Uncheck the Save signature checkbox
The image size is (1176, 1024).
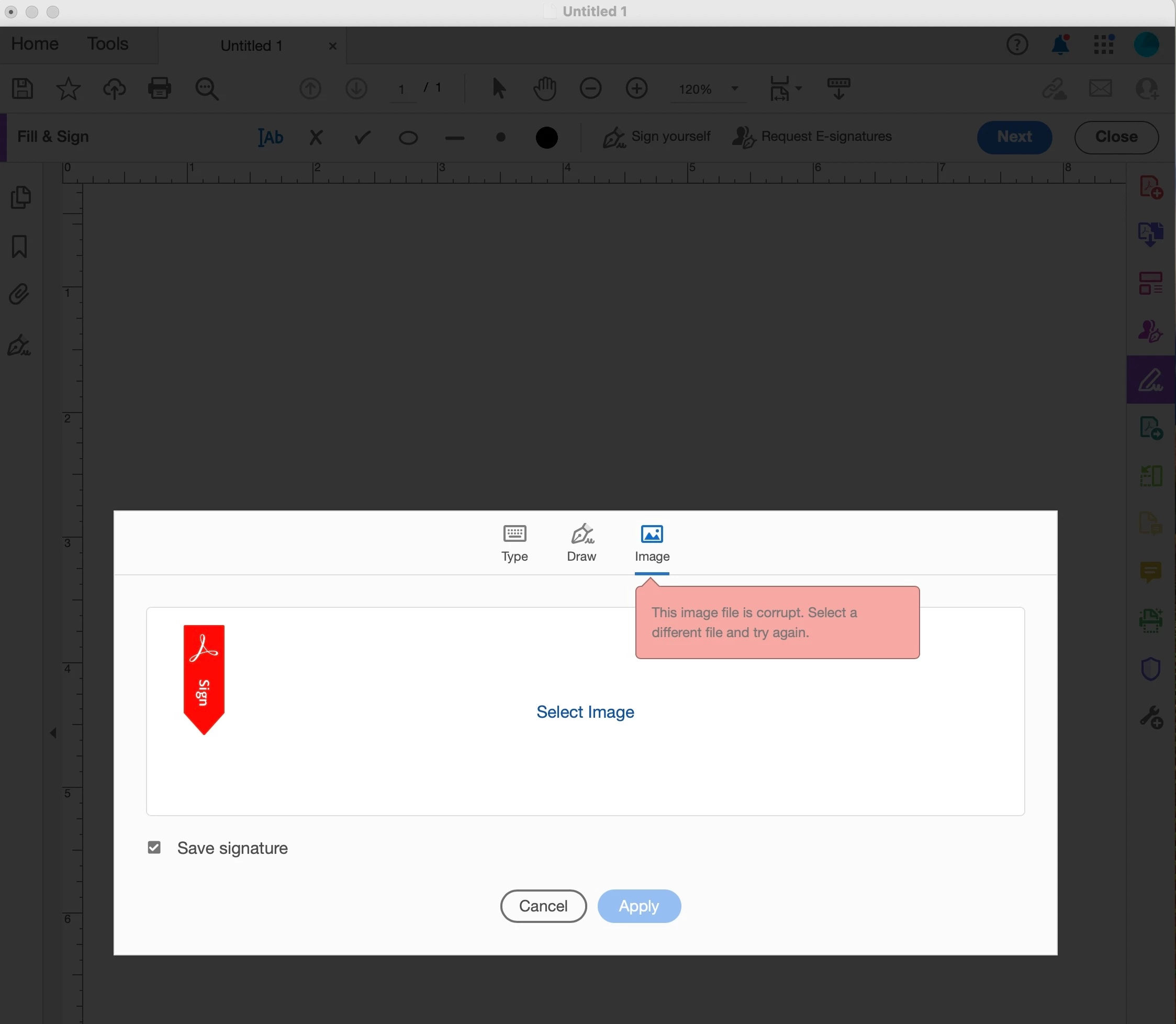154,848
